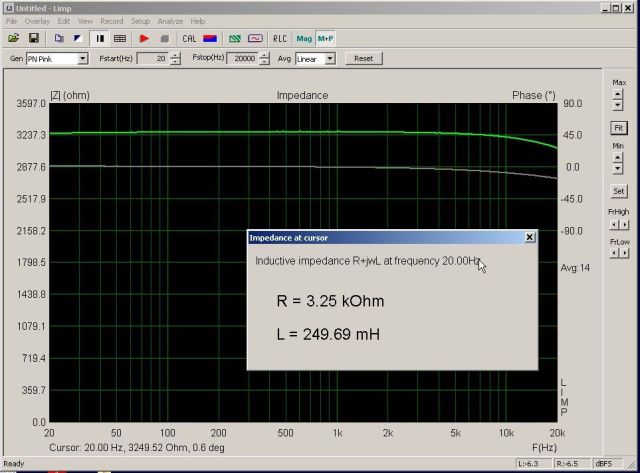
Task: Save measurement with the floppy disk icon
Action: coord(33,38)
